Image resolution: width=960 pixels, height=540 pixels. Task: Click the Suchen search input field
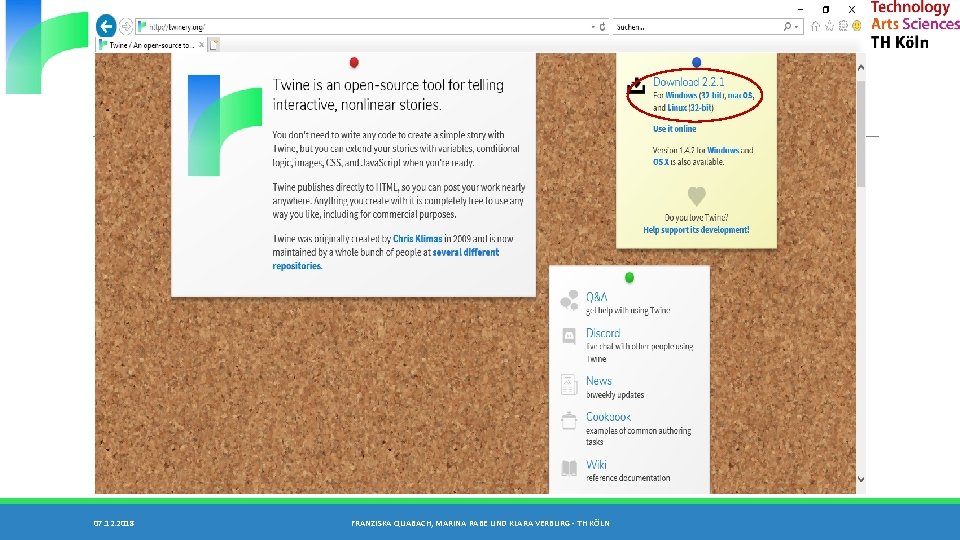coord(697,27)
